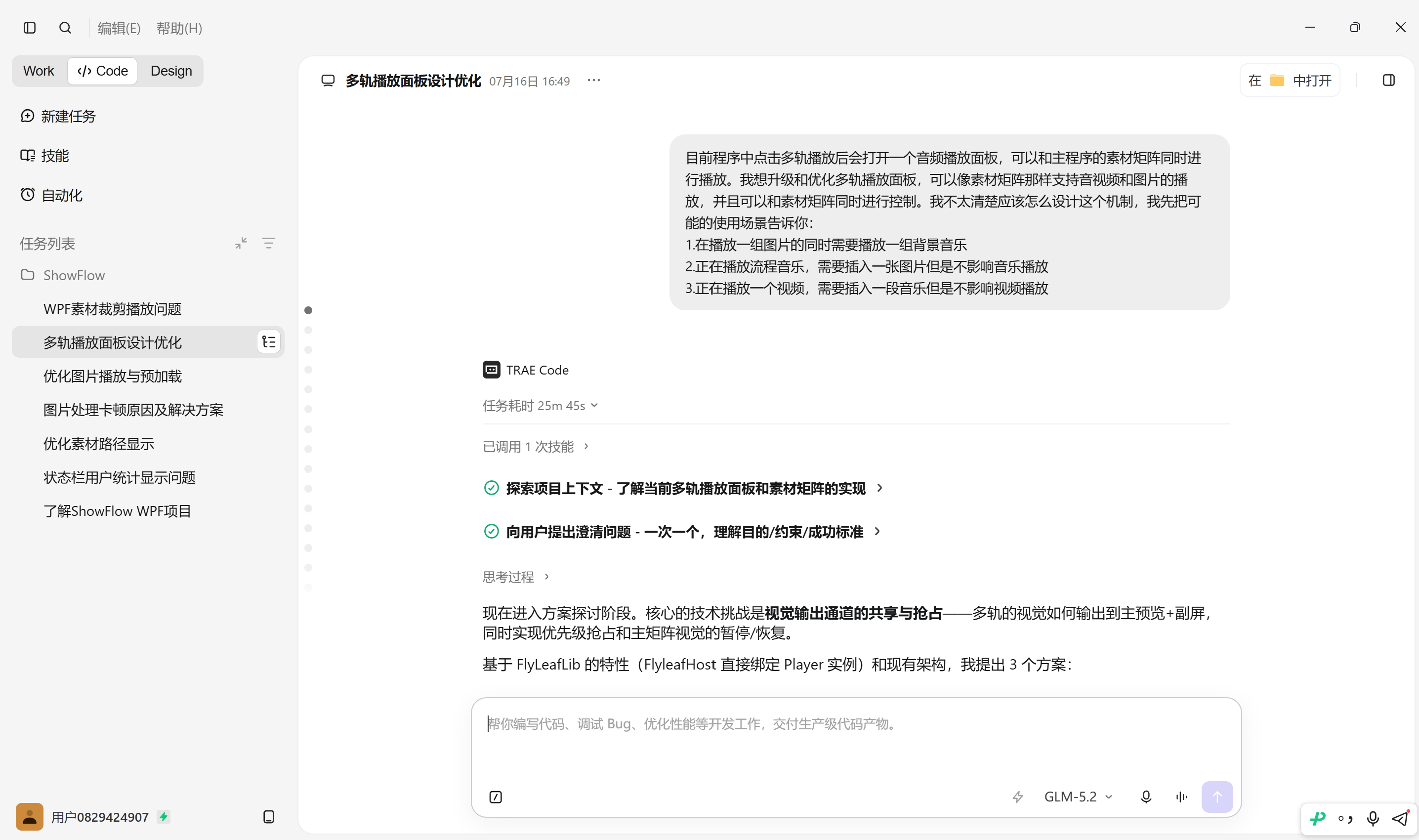This screenshot has width=1419, height=840.
Task: Toggle the lightning bolt mode in the input bar
Action: (x=1018, y=797)
